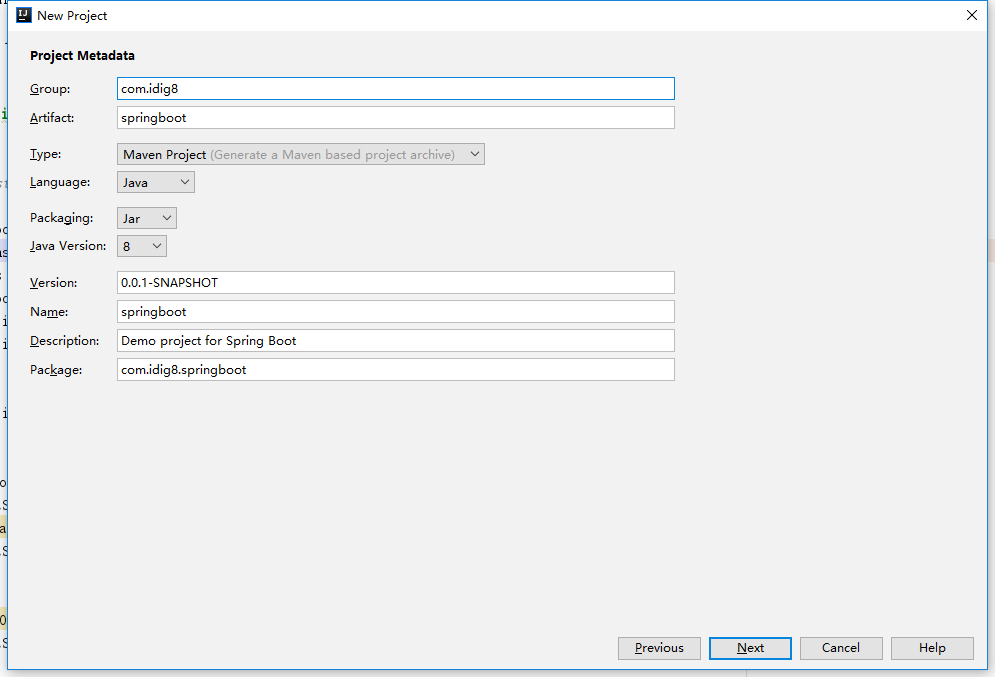
Task: Click the Artifact text field
Action: (395, 118)
